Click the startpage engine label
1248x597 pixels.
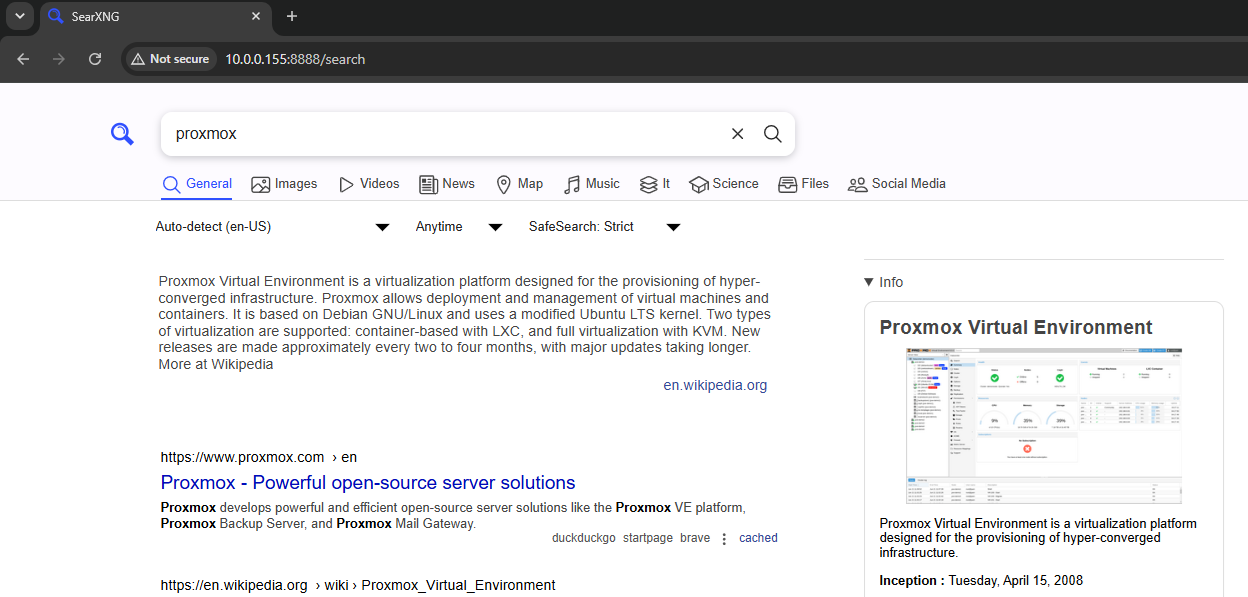[x=647, y=538]
